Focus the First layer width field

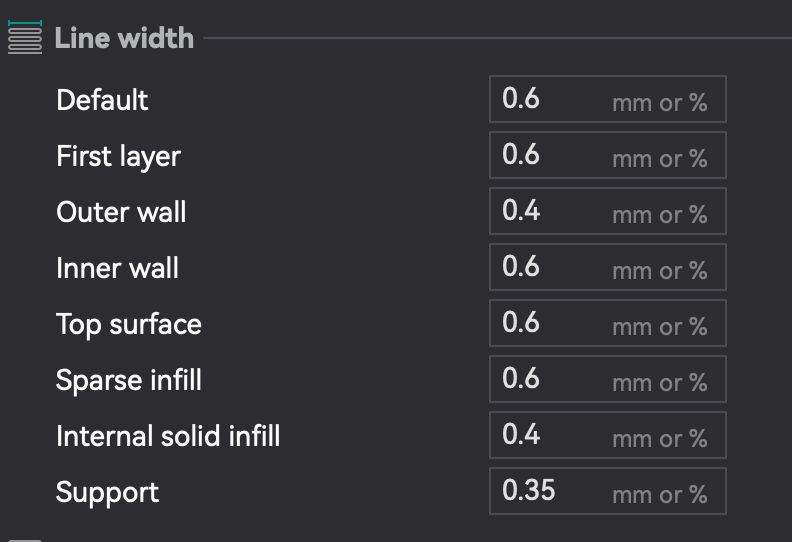click(x=550, y=155)
